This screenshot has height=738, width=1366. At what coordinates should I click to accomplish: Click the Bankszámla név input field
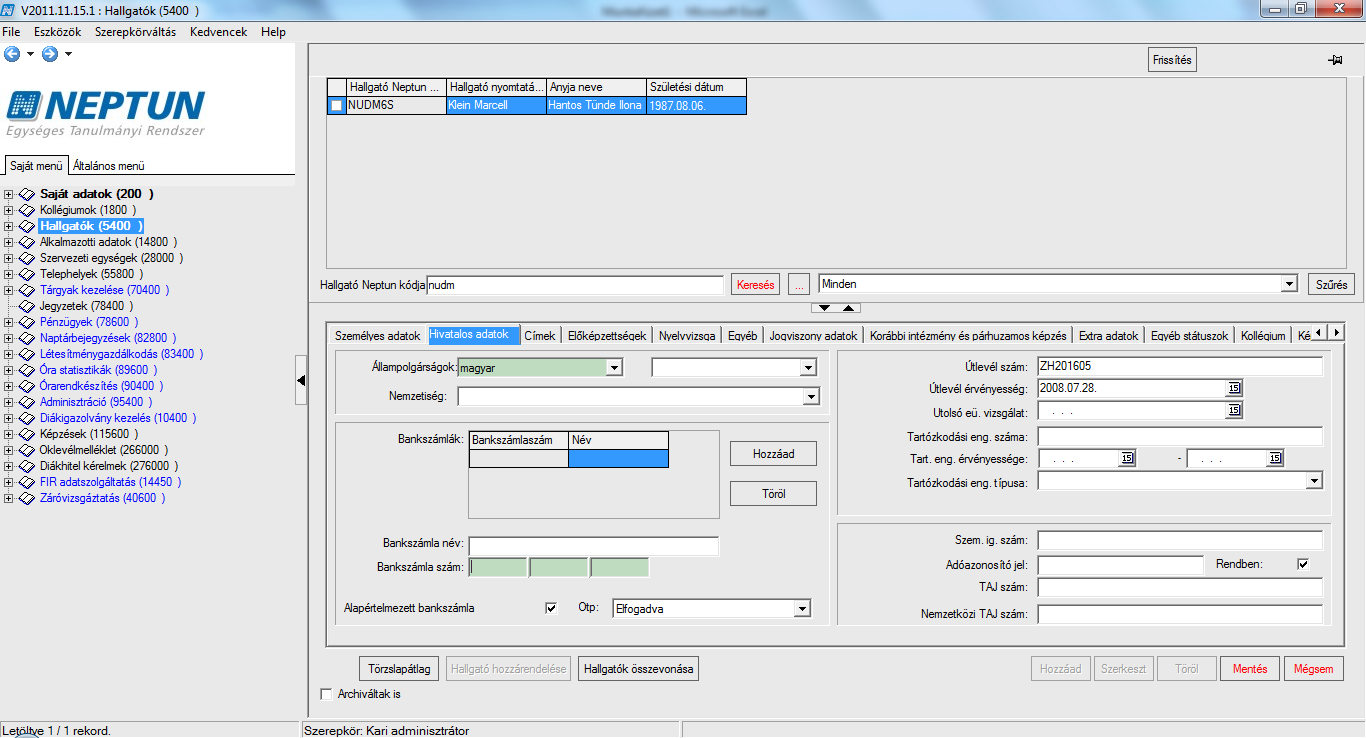tap(593, 546)
